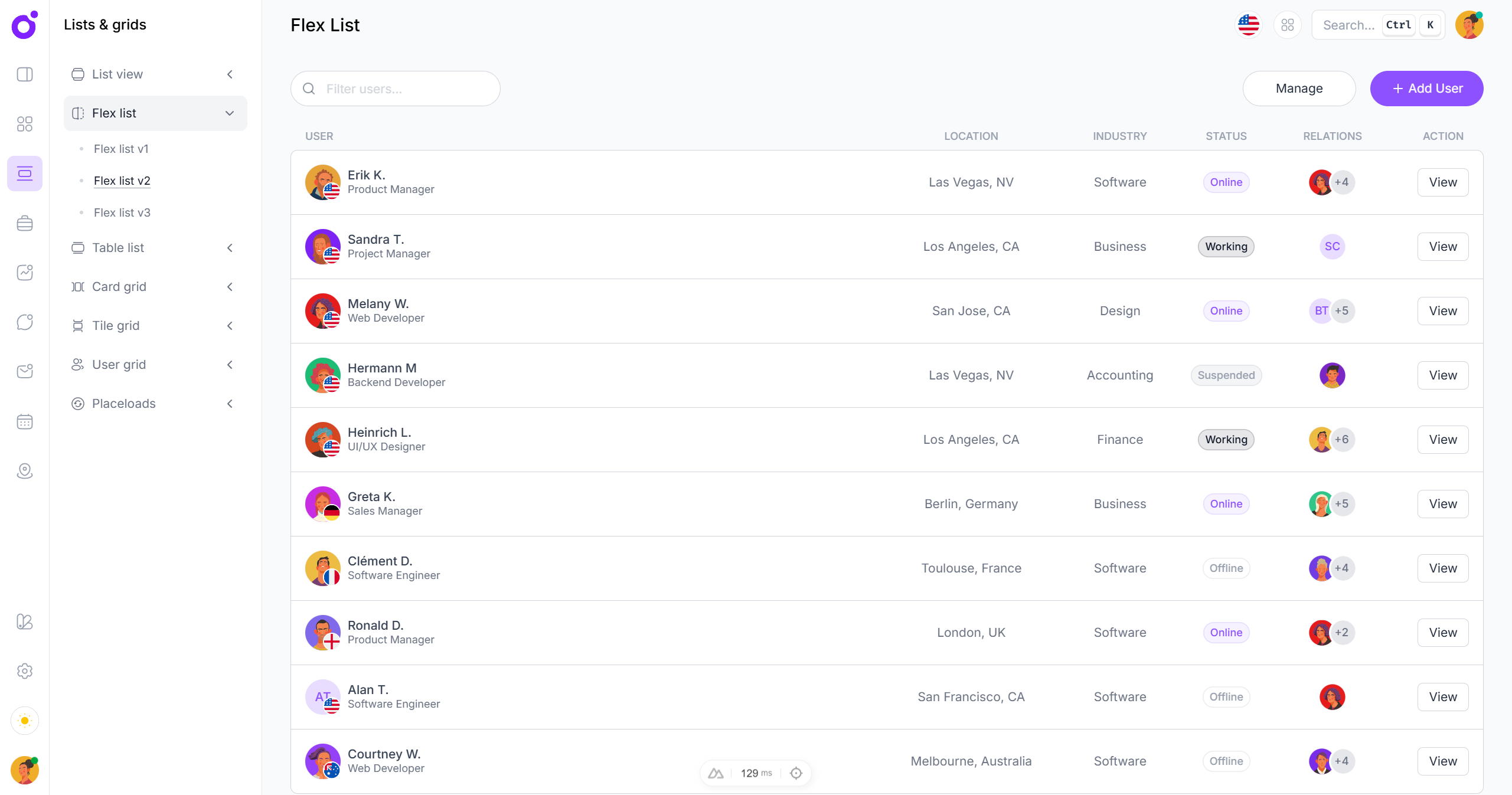Toggle the sun light/dark mode switch
This screenshot has height=795, width=1512.
(25, 721)
